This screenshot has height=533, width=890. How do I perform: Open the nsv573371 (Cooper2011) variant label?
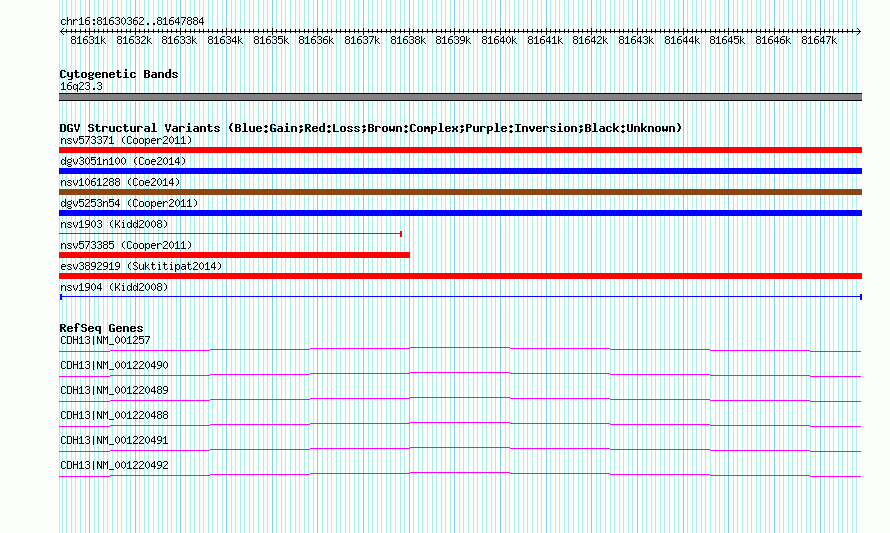[126, 140]
